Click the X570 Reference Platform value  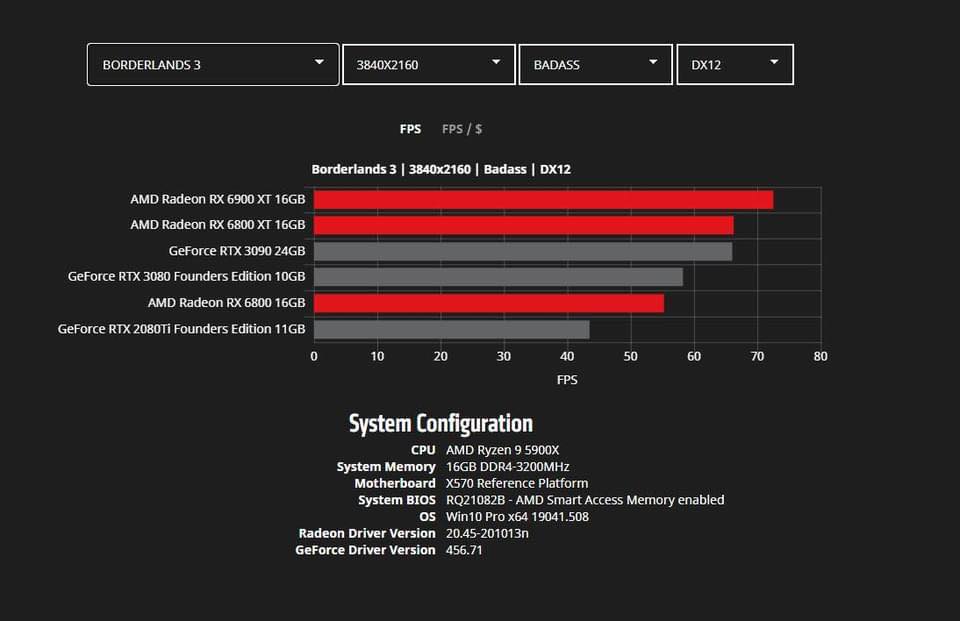coord(517,483)
